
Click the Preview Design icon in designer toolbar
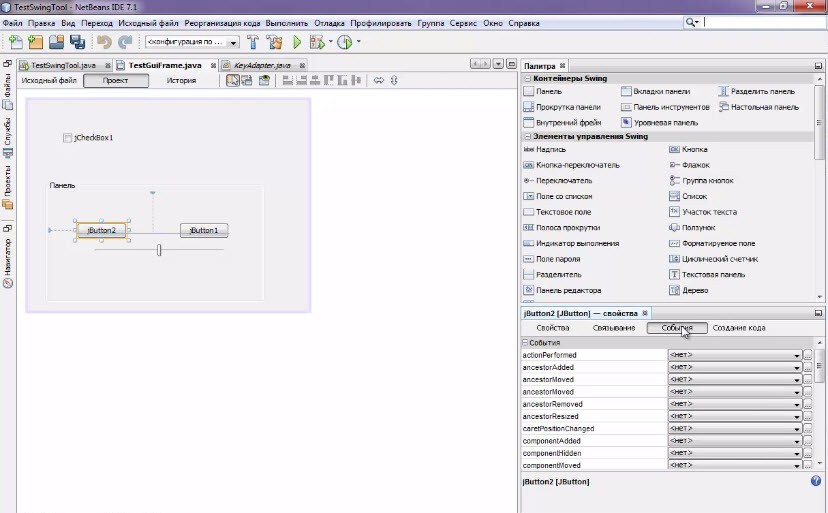264,80
